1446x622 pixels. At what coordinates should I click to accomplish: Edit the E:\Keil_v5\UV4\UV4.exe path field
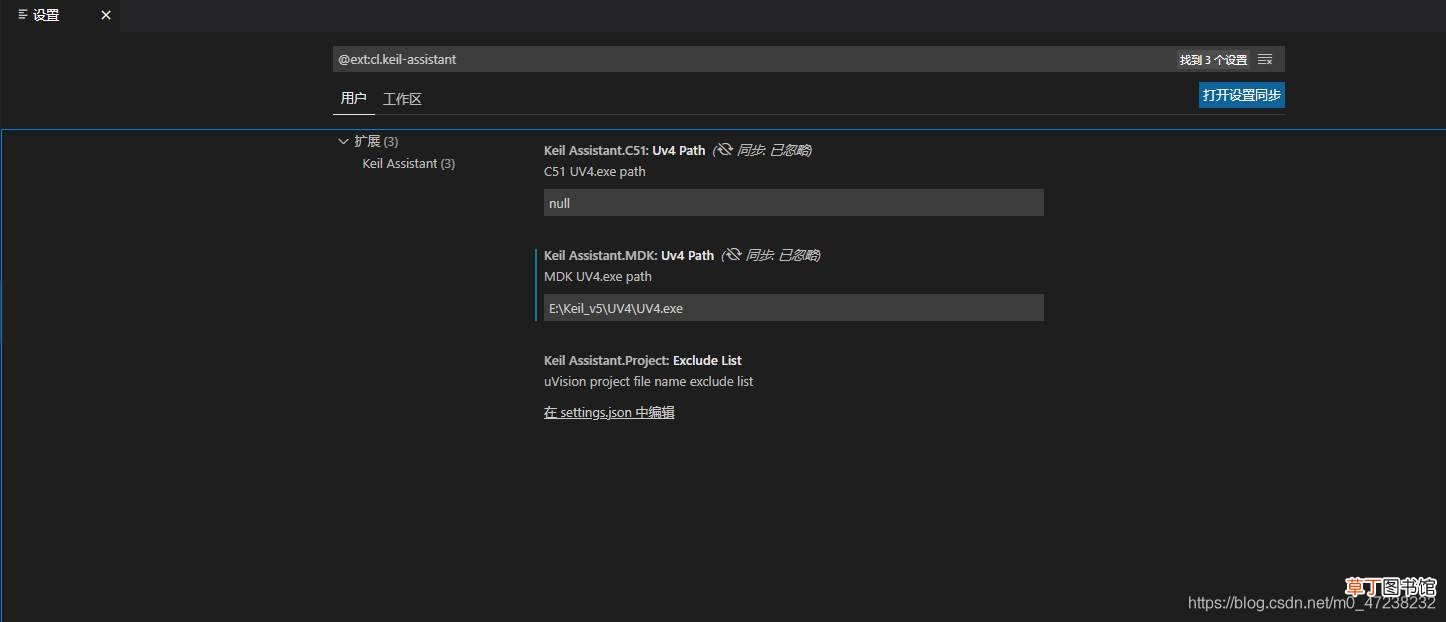[793, 308]
